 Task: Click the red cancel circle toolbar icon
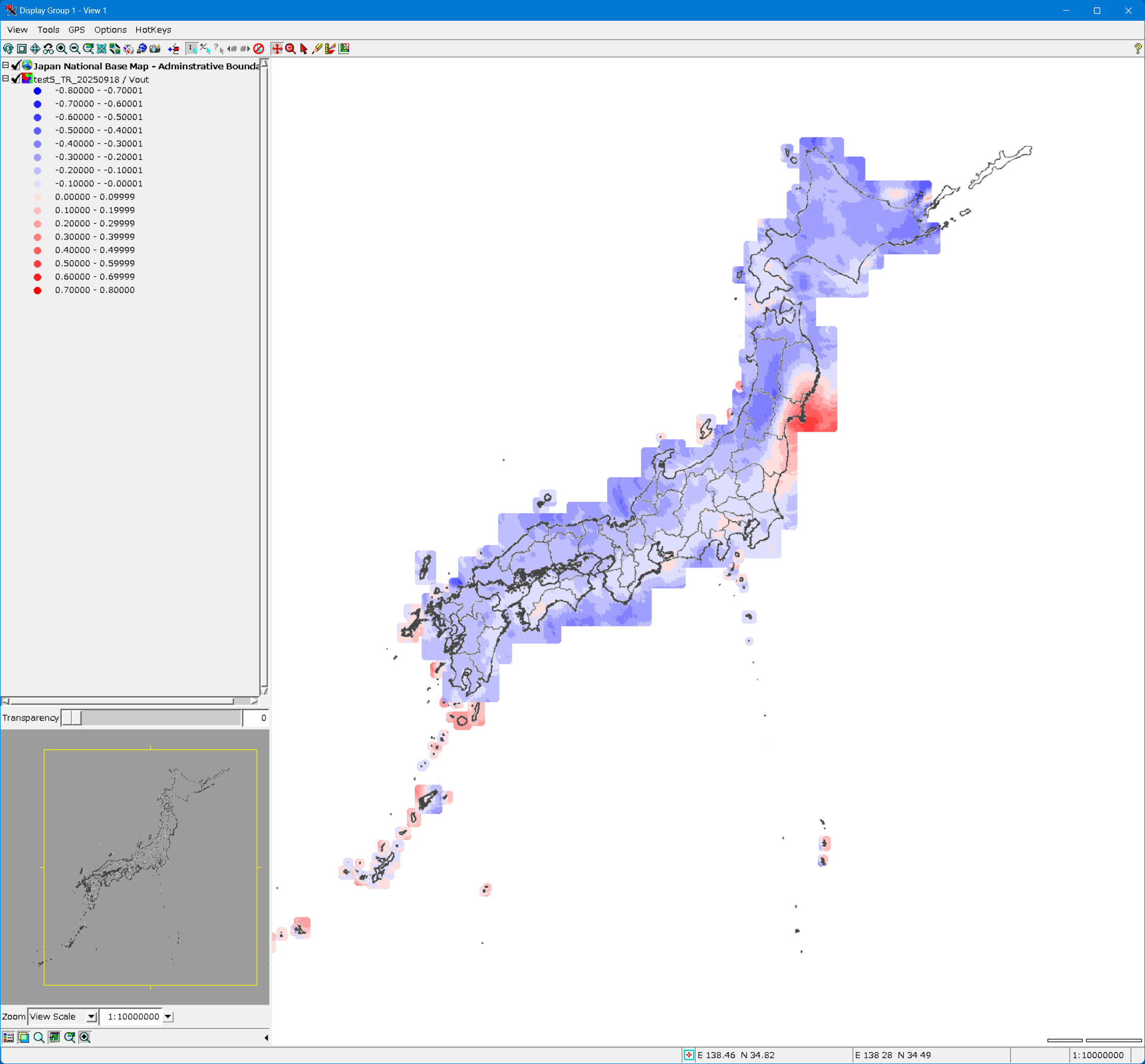[x=259, y=49]
